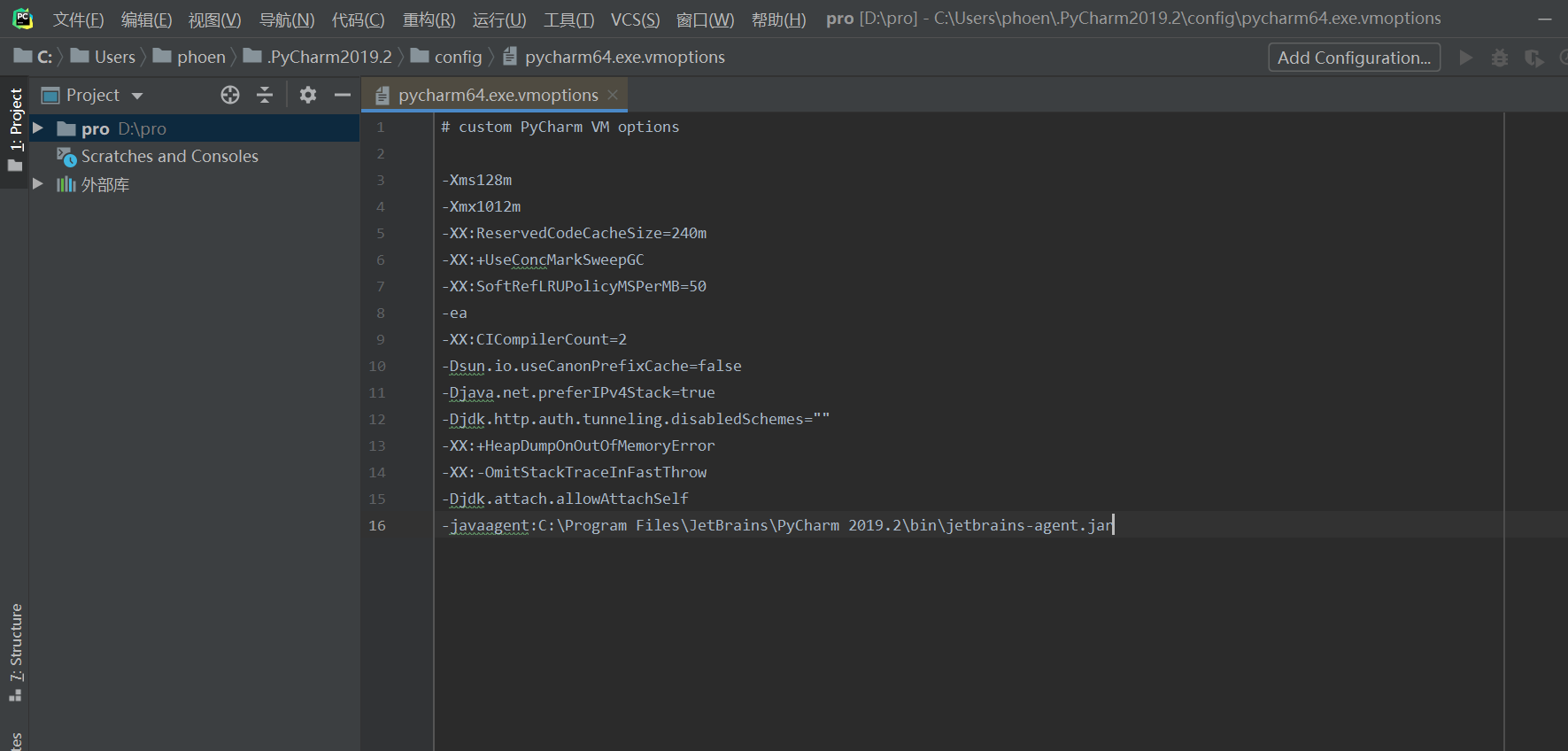Click the Collapse All icon in Project panel
Image resolution: width=1568 pixels, height=751 pixels.
click(x=265, y=95)
